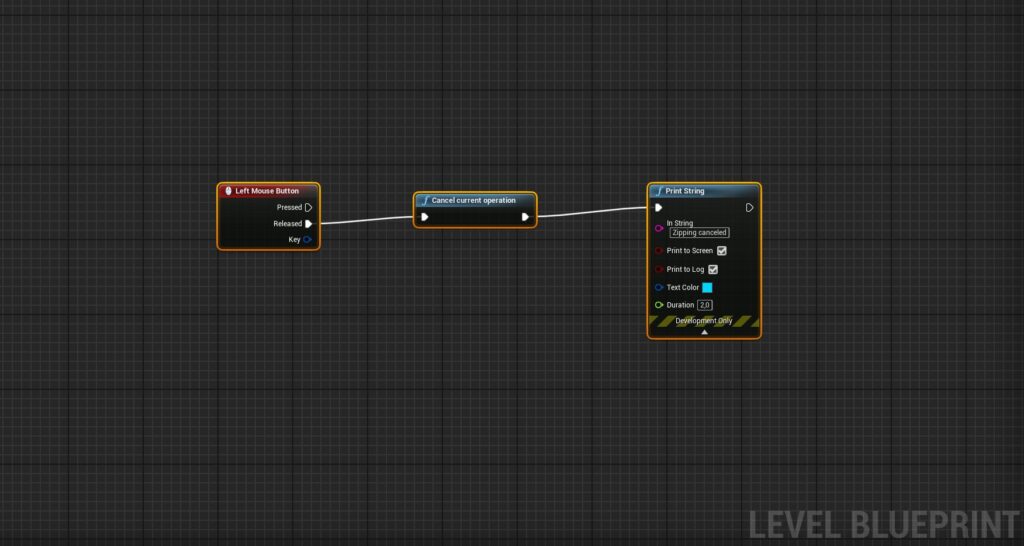Toggle the Print to Log checkbox
This screenshot has height=546, width=1024.
point(713,269)
